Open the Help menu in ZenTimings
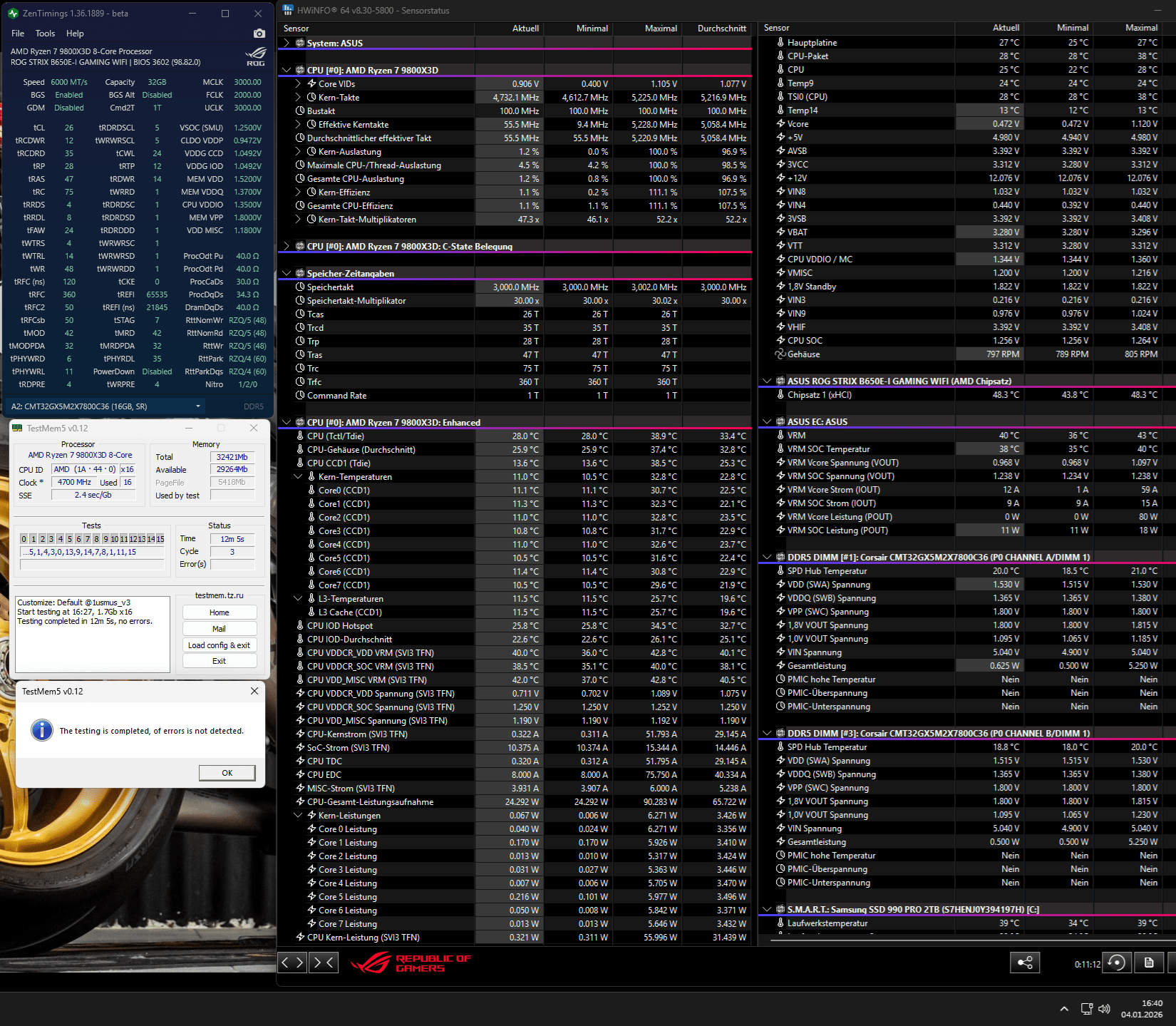This screenshot has width=1176, height=1026. [x=75, y=34]
